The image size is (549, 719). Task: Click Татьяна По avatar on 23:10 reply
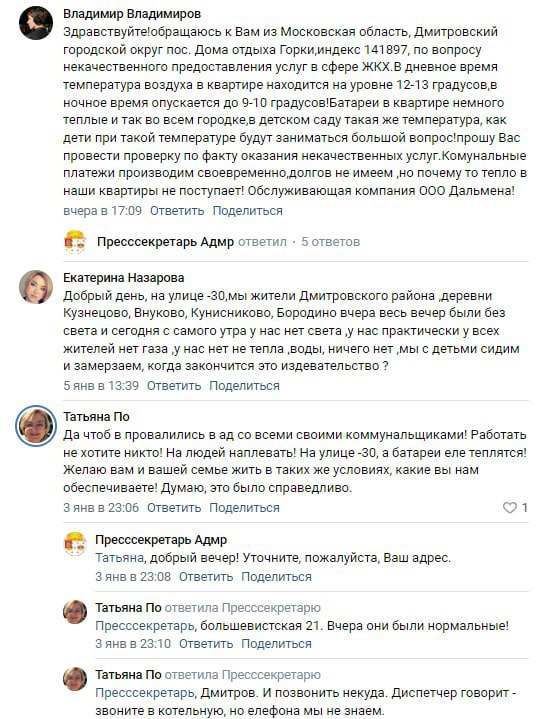(75, 612)
